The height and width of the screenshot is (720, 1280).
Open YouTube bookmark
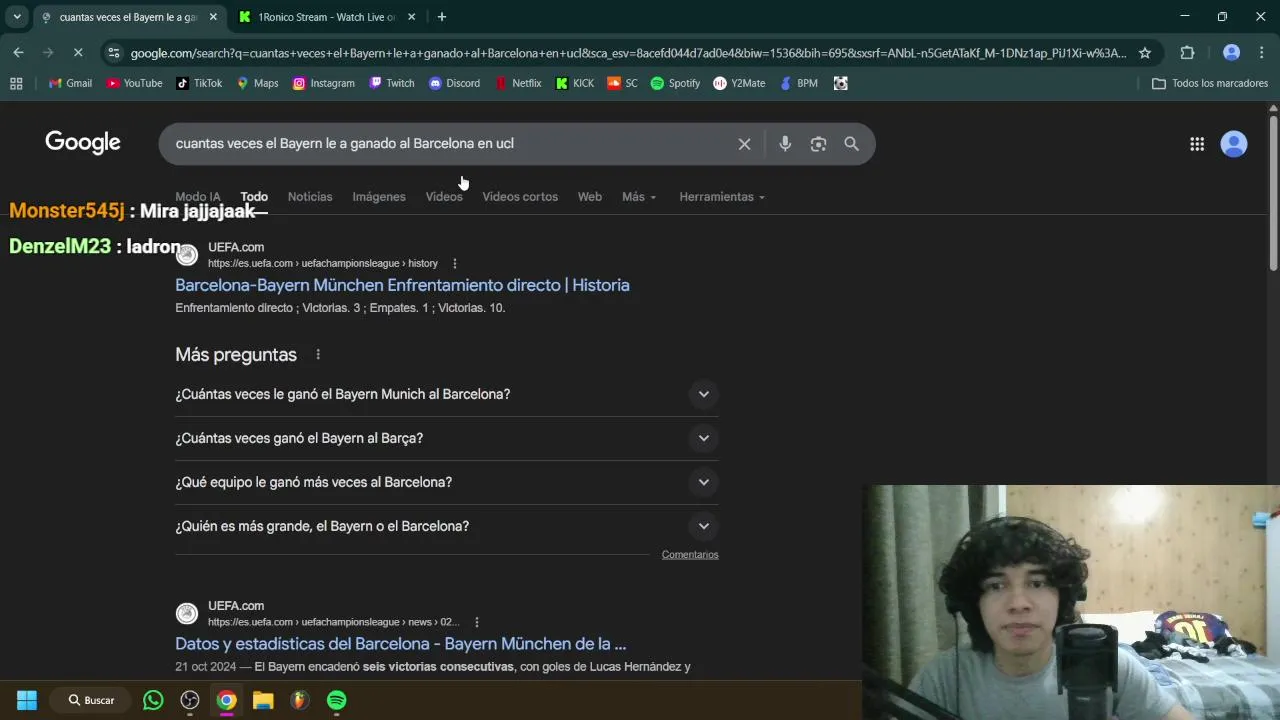click(x=134, y=83)
